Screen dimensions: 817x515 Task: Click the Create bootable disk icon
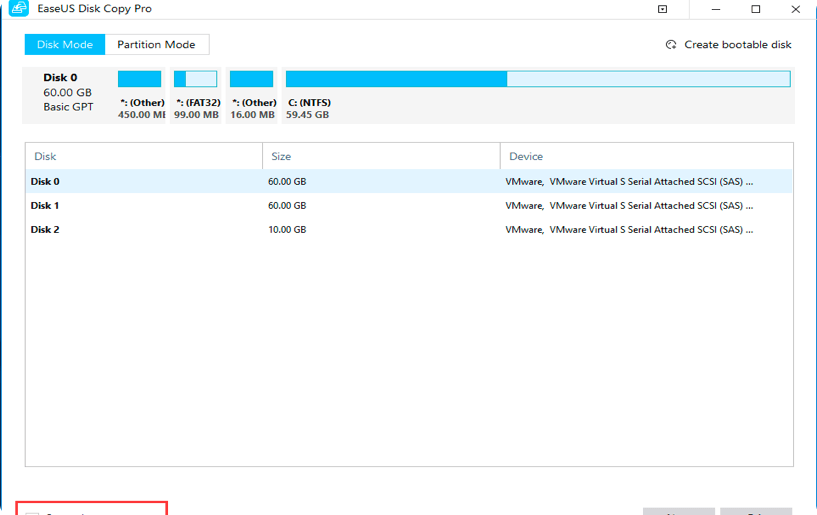pyautogui.click(x=671, y=45)
